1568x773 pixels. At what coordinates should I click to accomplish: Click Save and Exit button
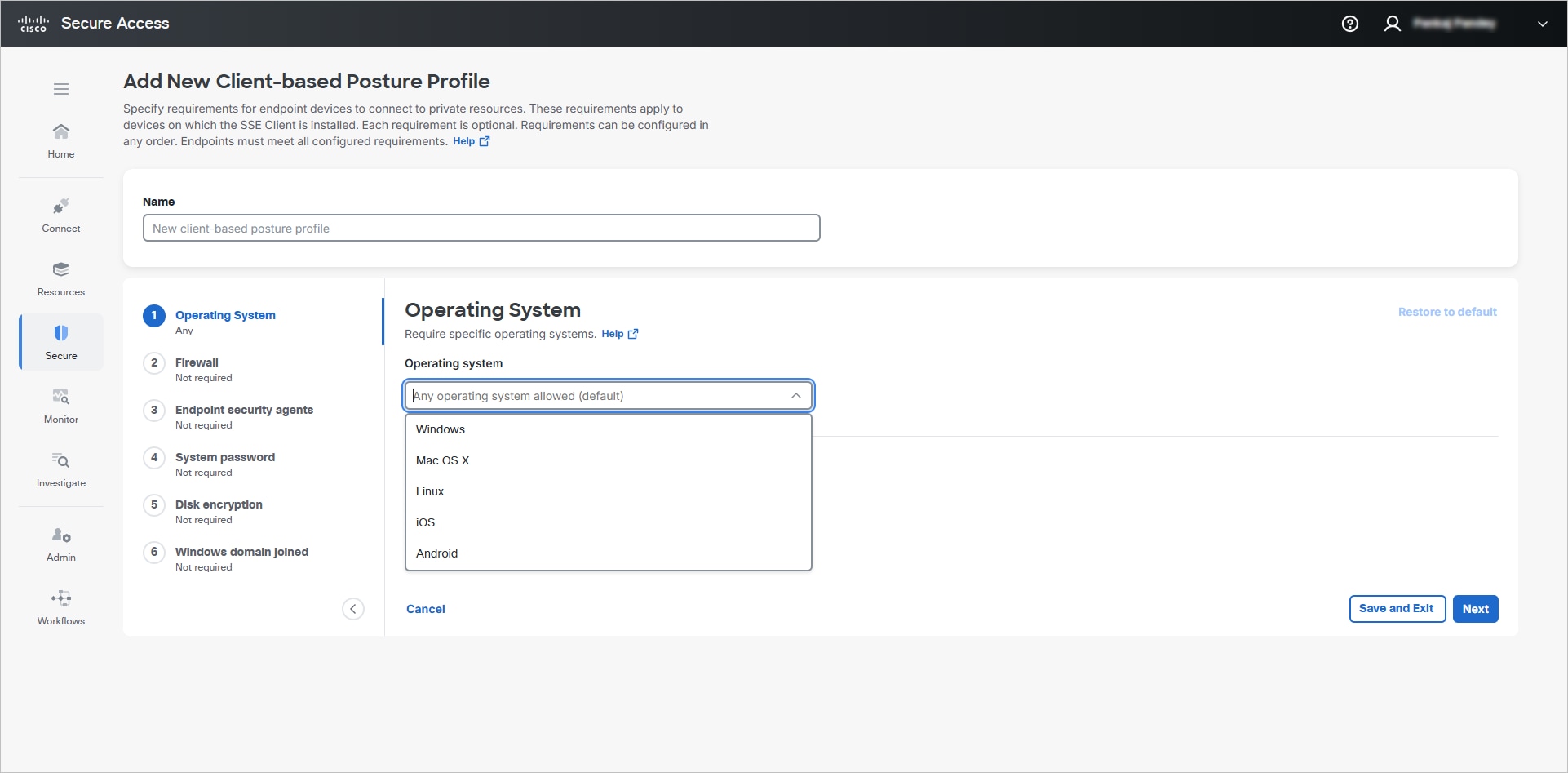[1397, 609]
